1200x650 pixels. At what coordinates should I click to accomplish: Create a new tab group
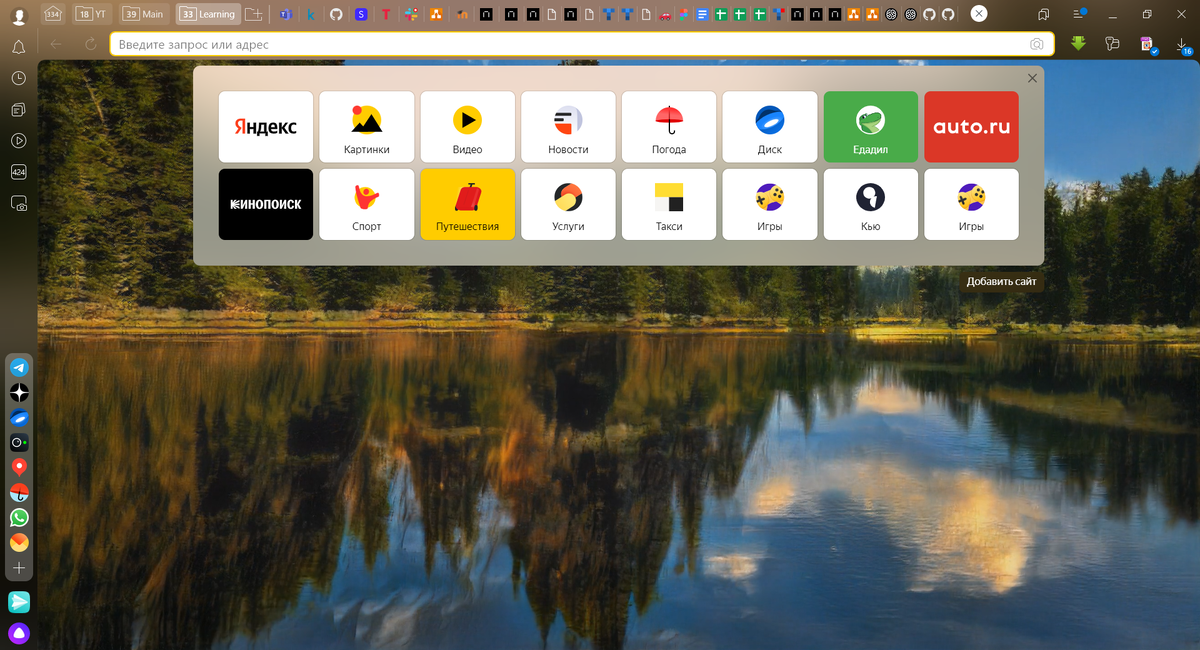(254, 14)
